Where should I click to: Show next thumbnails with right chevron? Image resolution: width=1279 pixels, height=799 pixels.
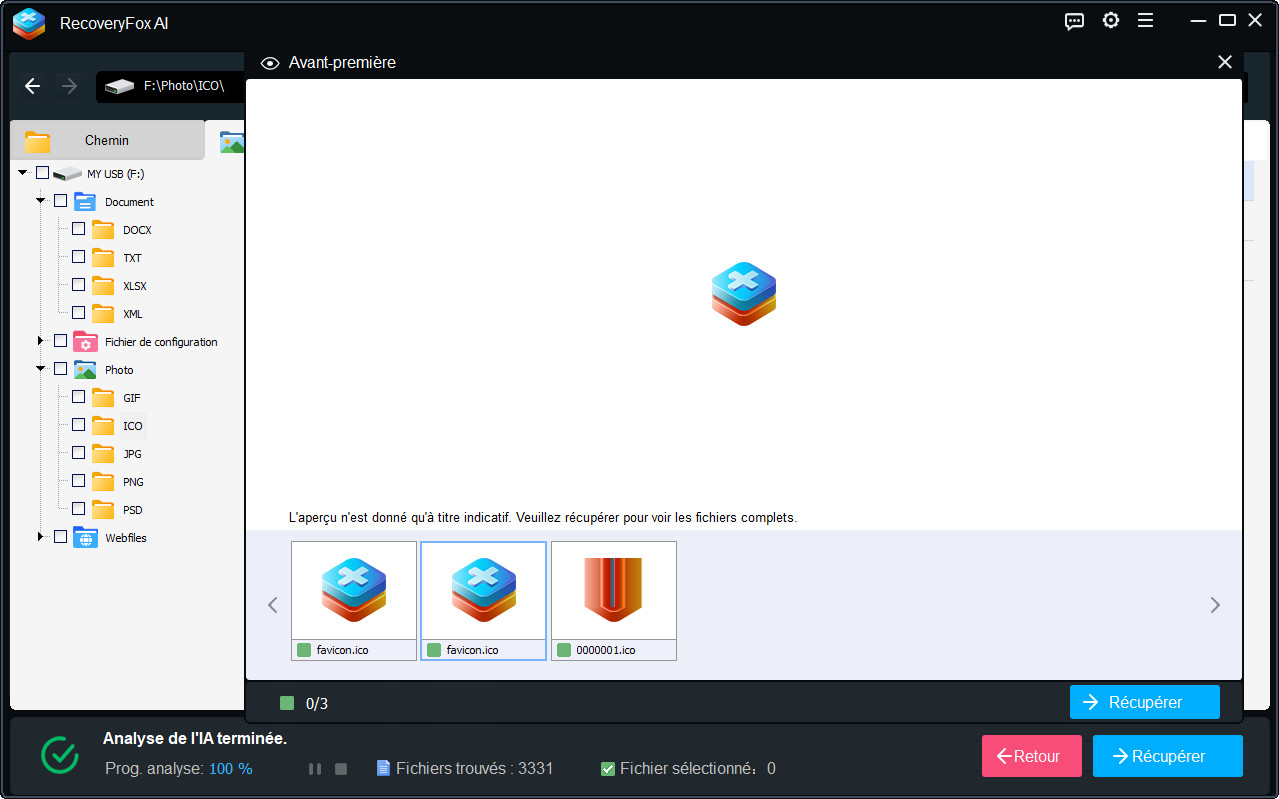[1215, 605]
